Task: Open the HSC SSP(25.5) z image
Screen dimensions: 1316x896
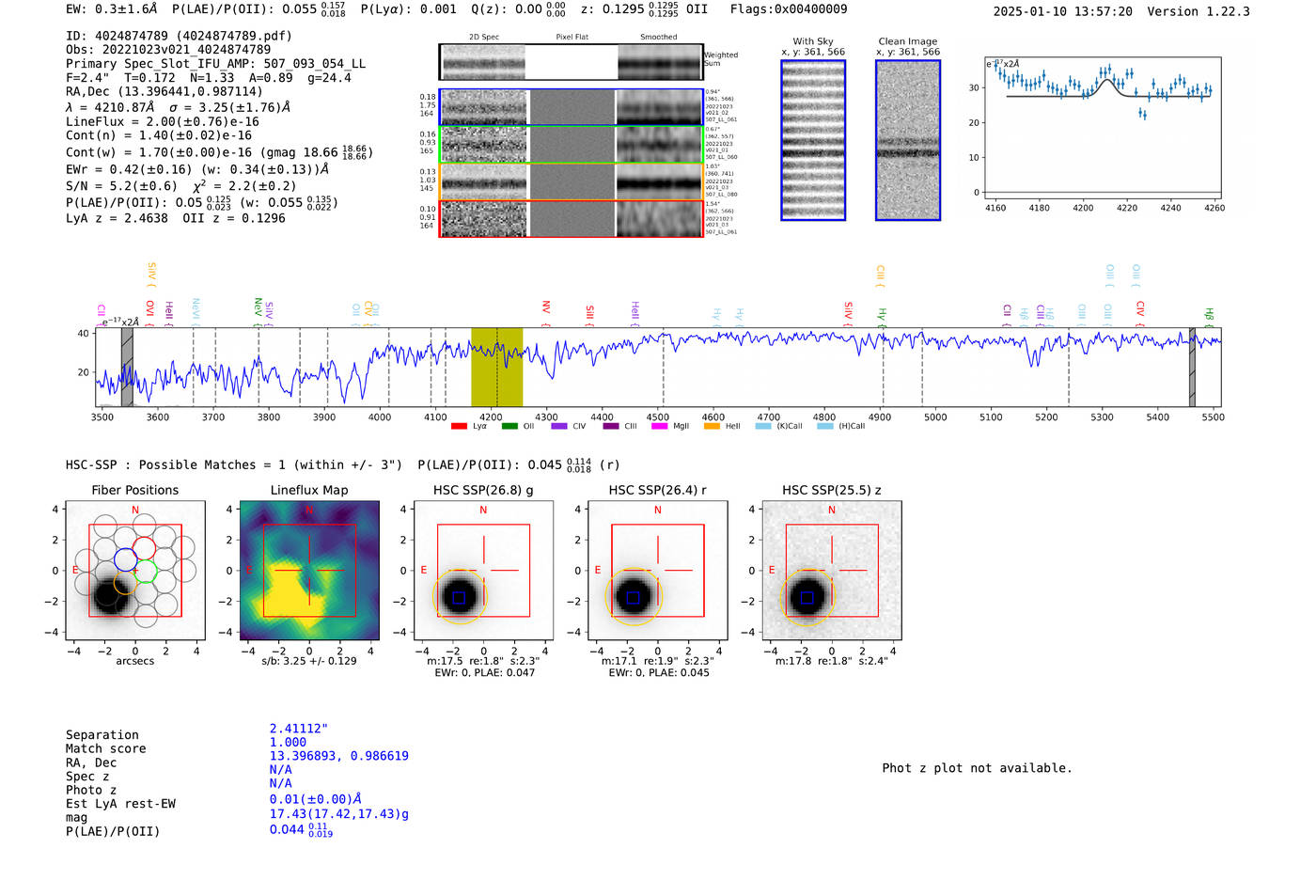Action: coord(832,571)
